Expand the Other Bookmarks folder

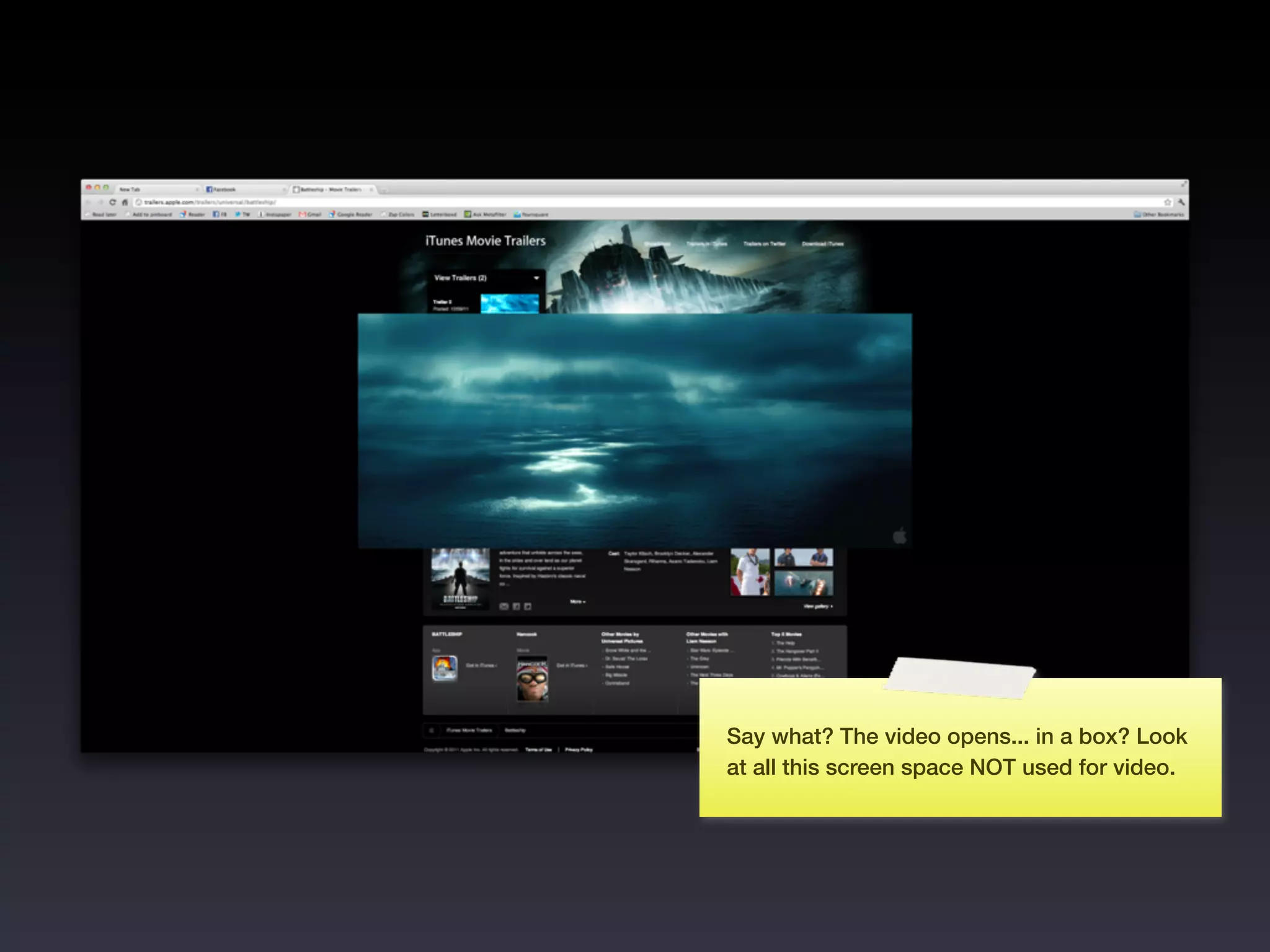tap(1159, 214)
